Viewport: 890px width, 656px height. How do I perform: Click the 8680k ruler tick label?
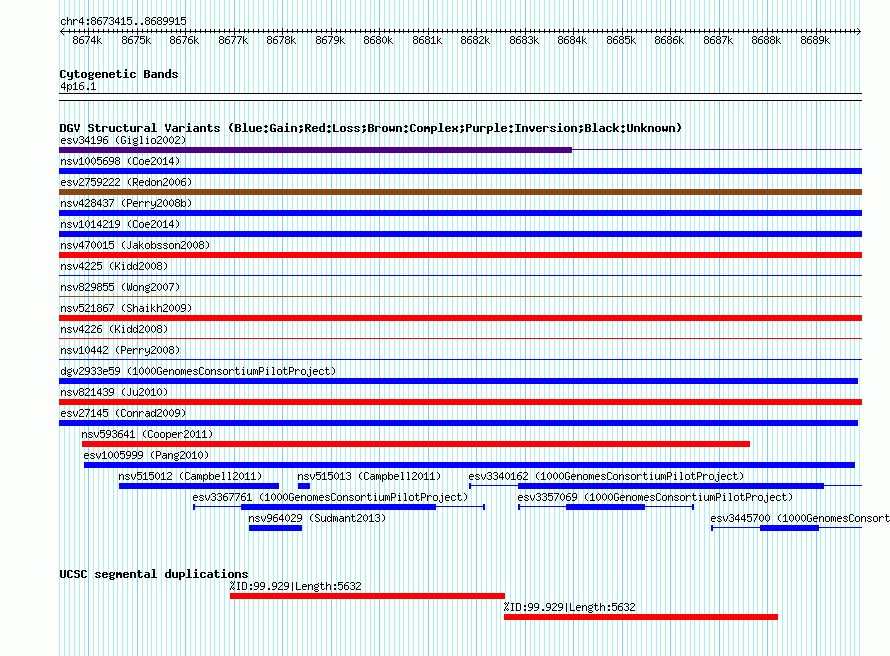coord(378,40)
